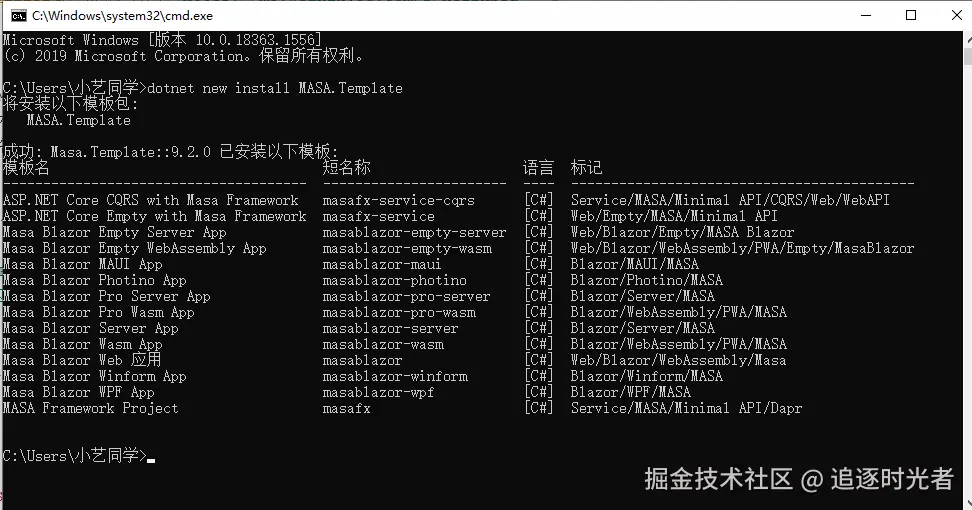The width and height of the screenshot is (972, 510).
Task: Click the vertical scrollbar up arrow
Action: [968, 38]
